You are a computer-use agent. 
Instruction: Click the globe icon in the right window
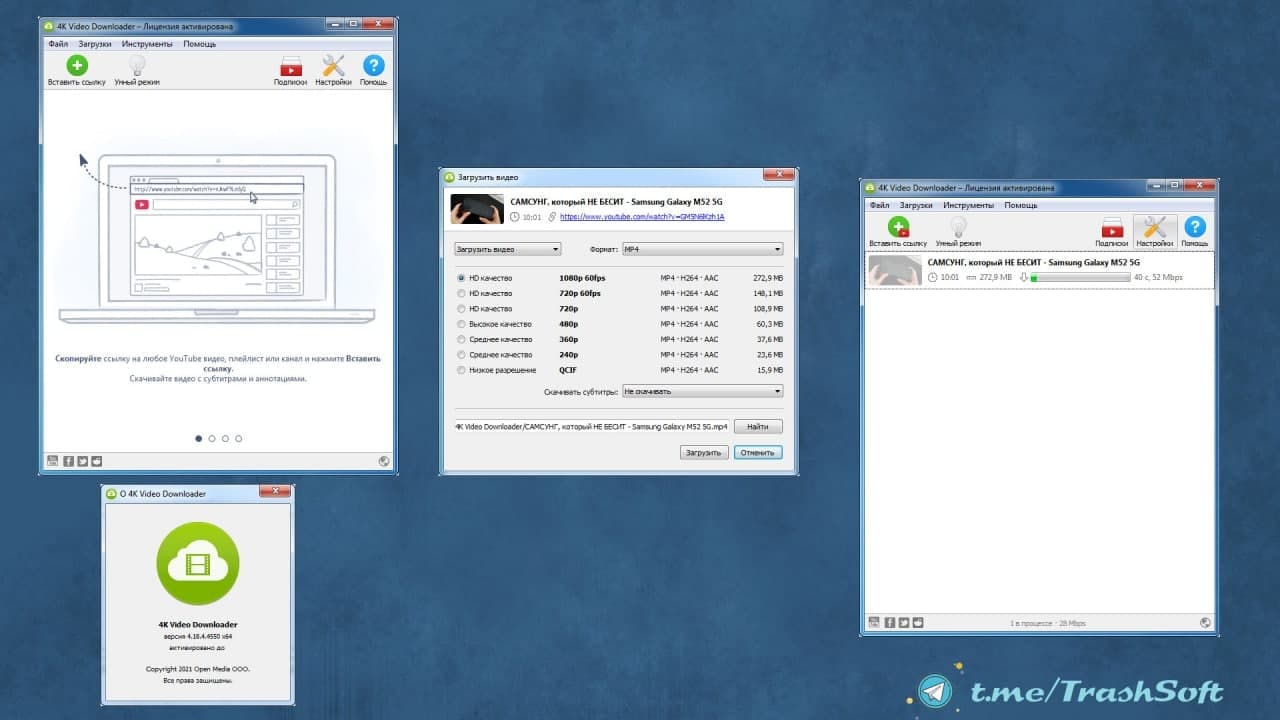click(1205, 622)
